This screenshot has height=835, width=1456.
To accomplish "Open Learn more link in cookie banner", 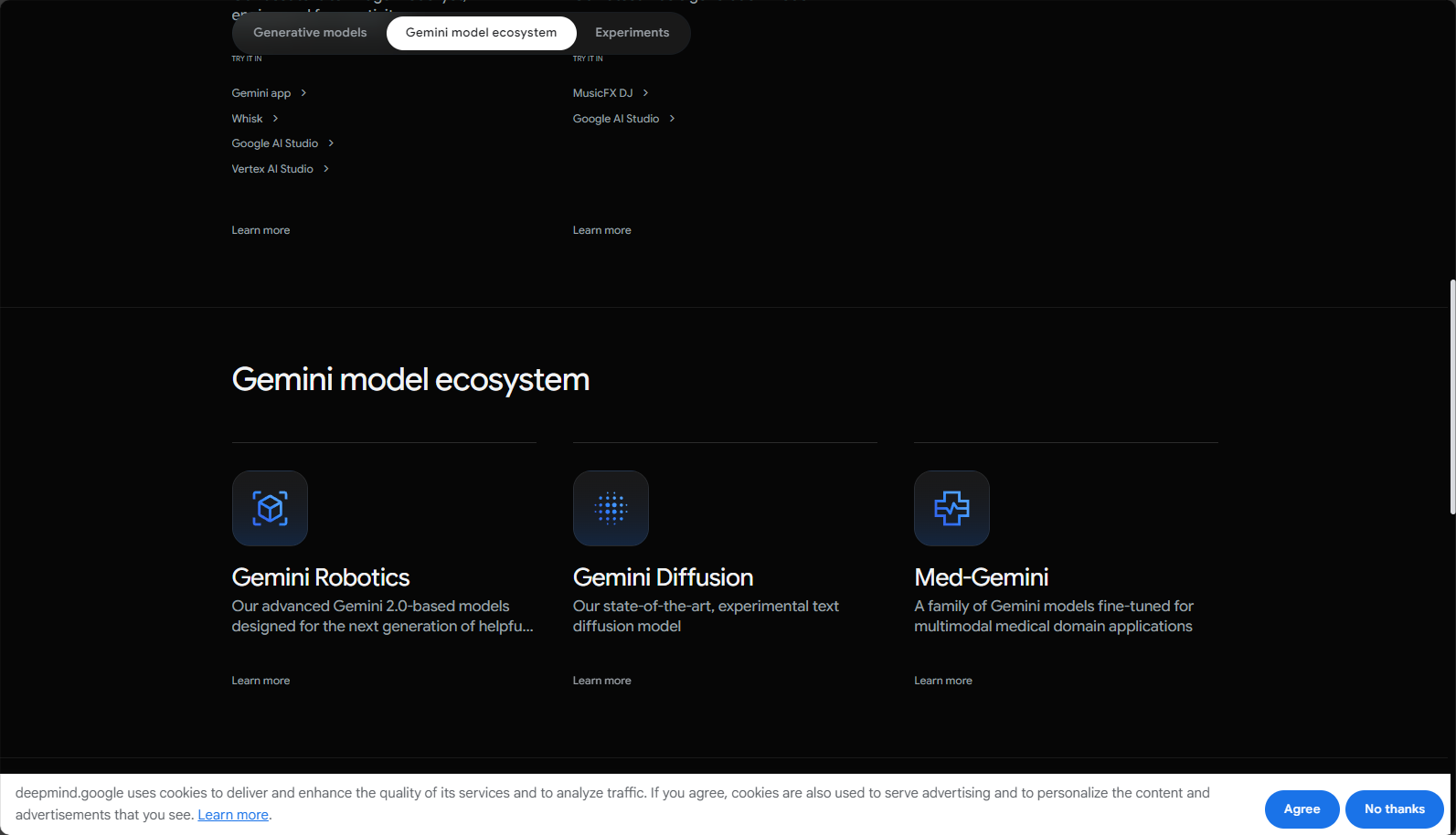I will (233, 815).
